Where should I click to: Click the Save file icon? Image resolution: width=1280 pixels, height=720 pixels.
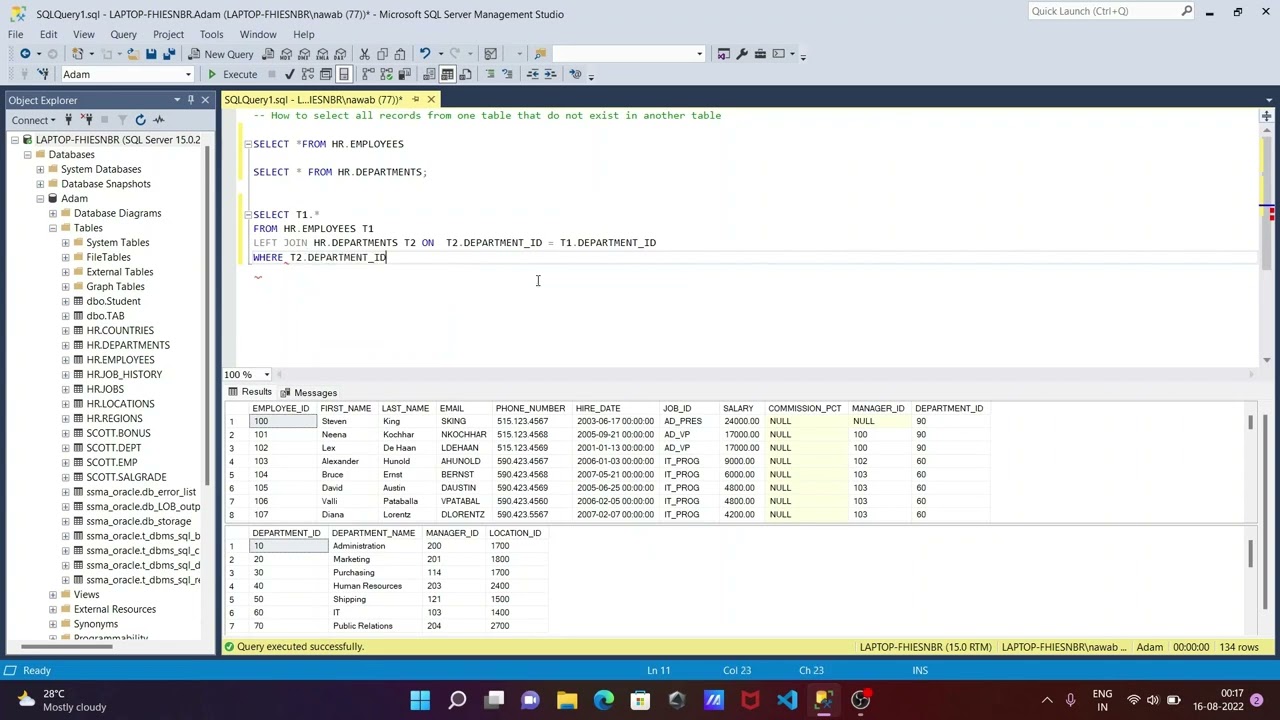(x=151, y=54)
